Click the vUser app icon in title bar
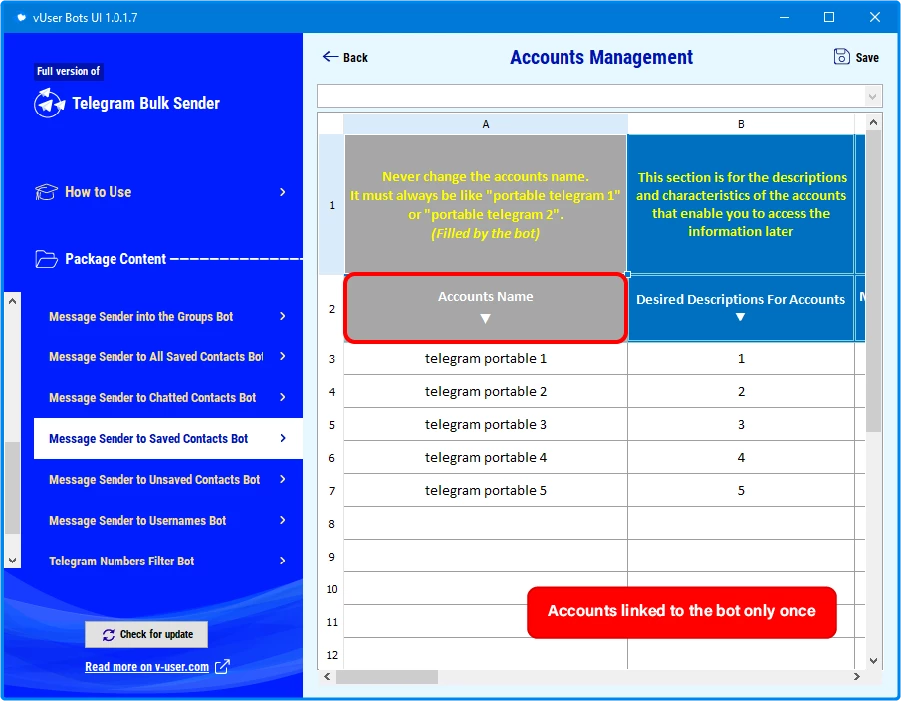Image resolution: width=901 pixels, height=701 pixels. coord(21,17)
